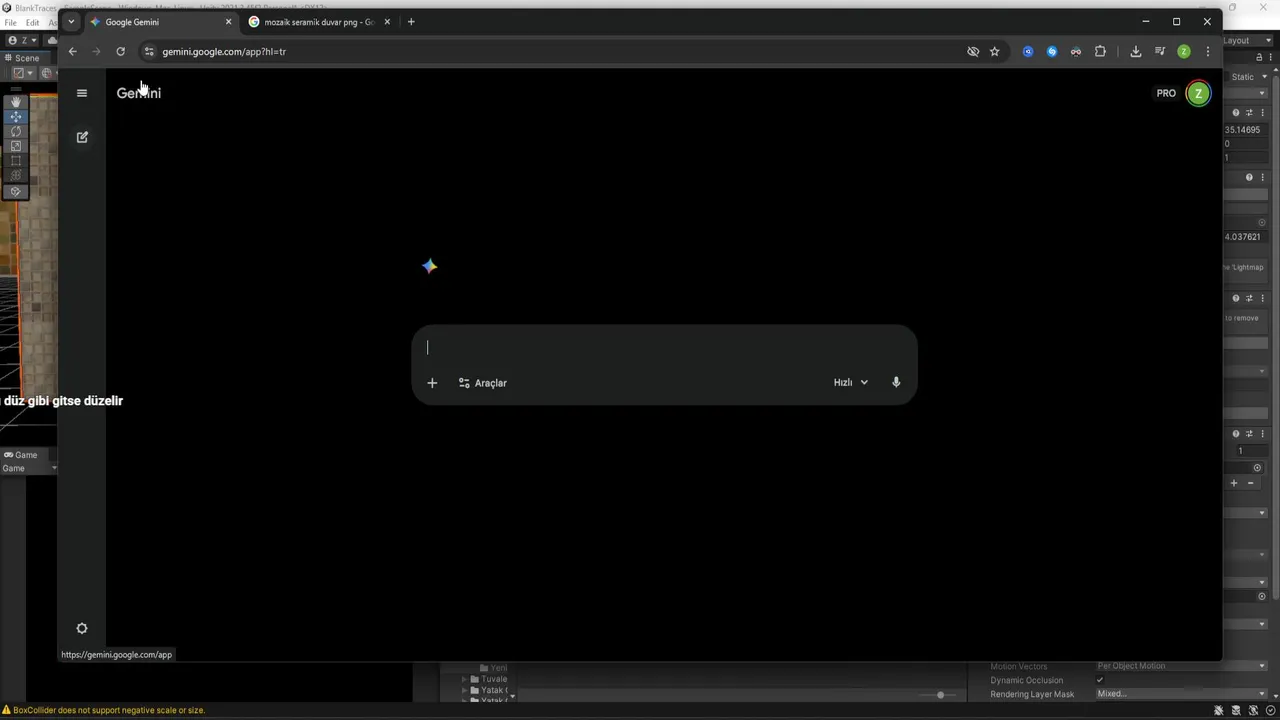Start a new chat with the pencil icon

tap(82, 137)
